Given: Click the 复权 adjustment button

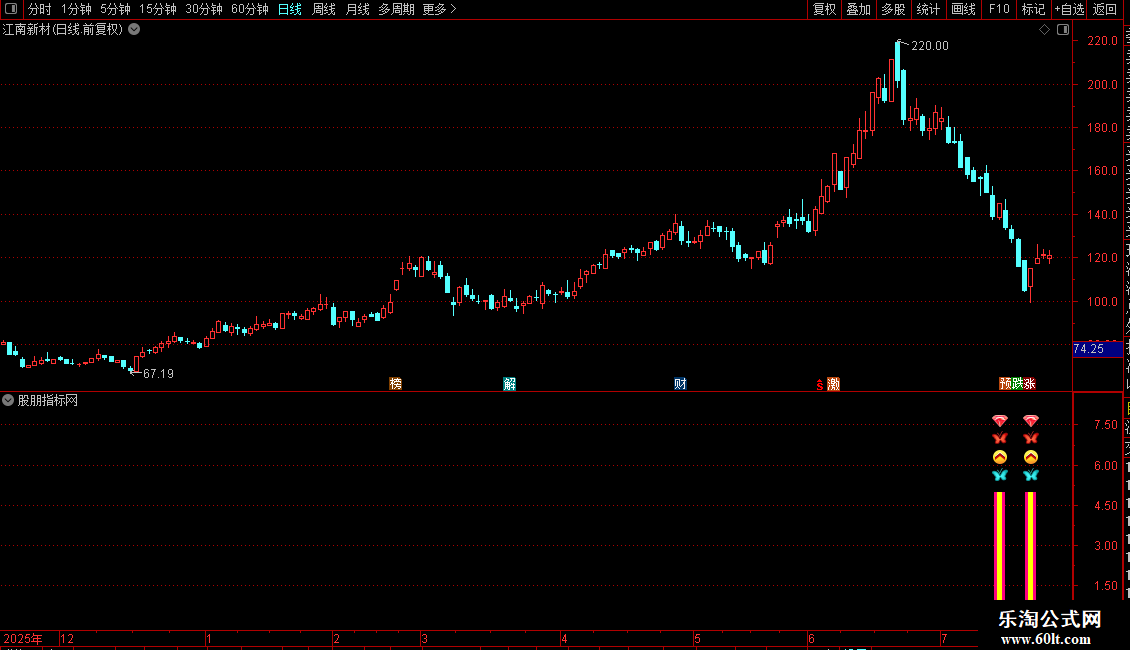Looking at the screenshot, I should pos(824,9).
